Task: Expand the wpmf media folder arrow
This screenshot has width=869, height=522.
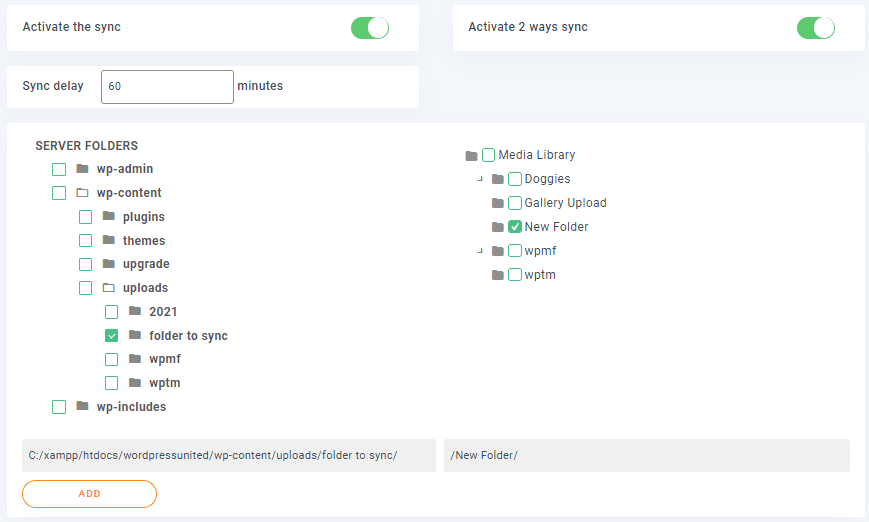Action: pos(480,250)
